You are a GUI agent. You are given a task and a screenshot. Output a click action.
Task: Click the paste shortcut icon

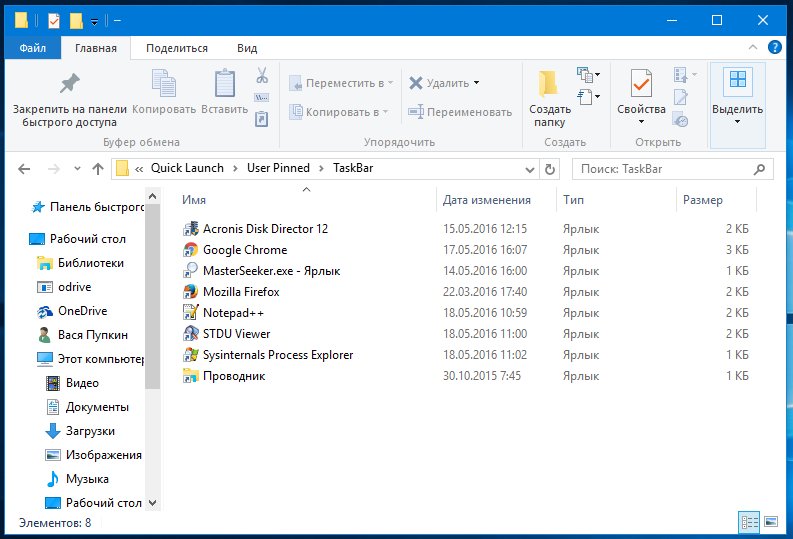(x=261, y=119)
